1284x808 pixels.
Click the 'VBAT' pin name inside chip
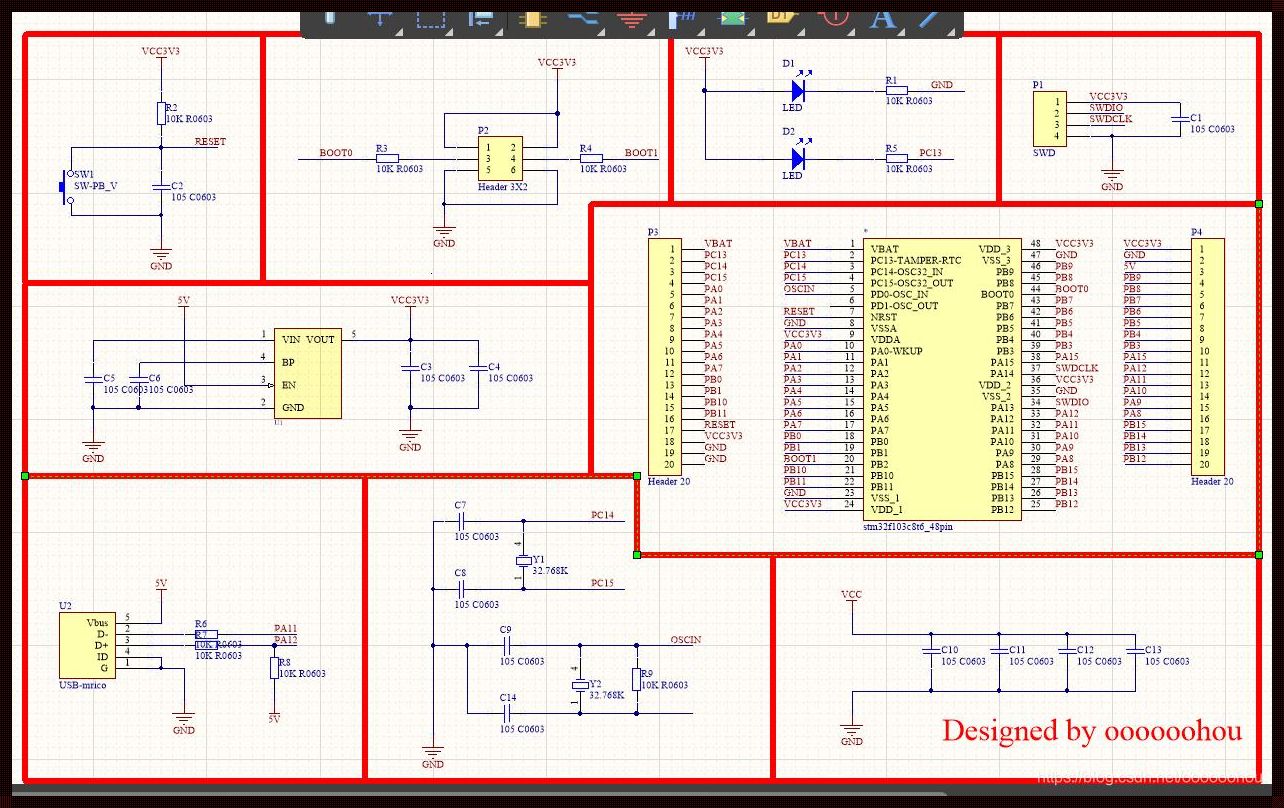884,249
